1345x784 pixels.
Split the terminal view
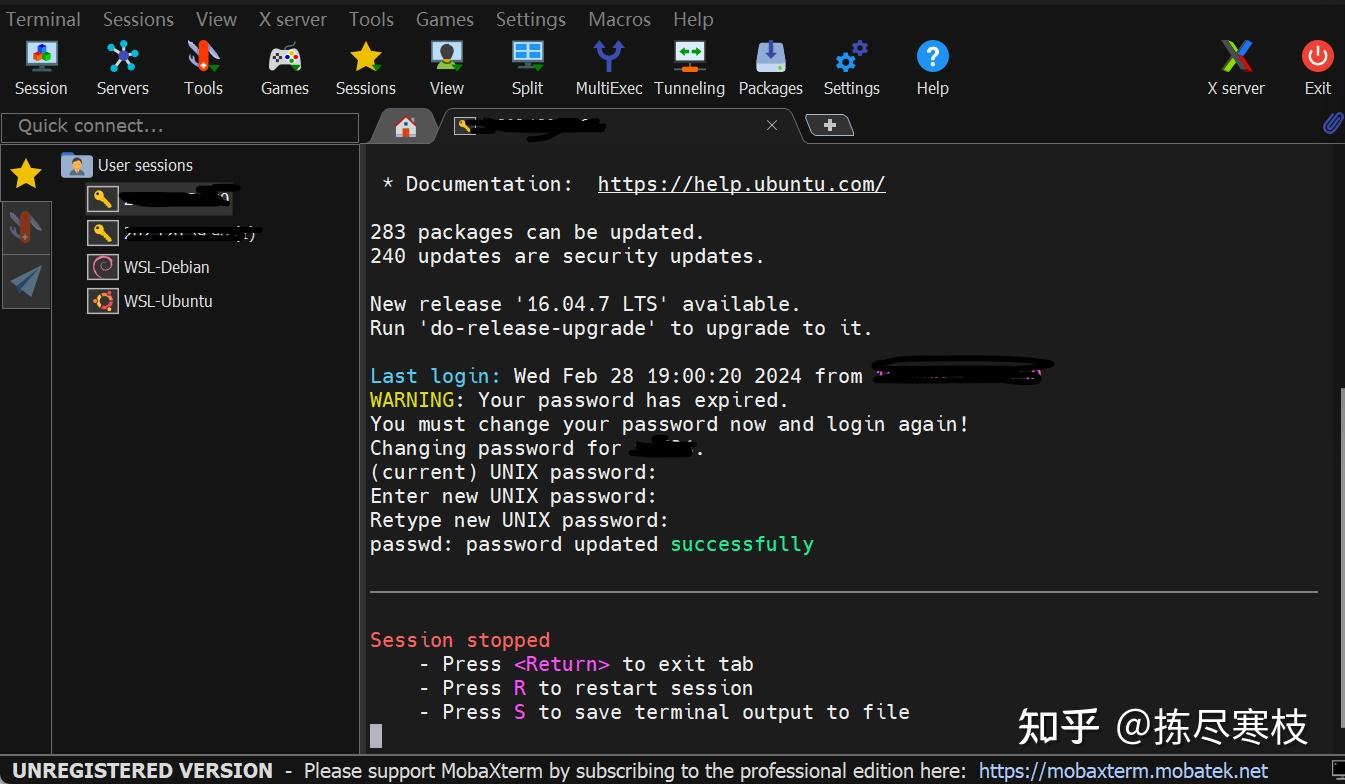click(527, 60)
